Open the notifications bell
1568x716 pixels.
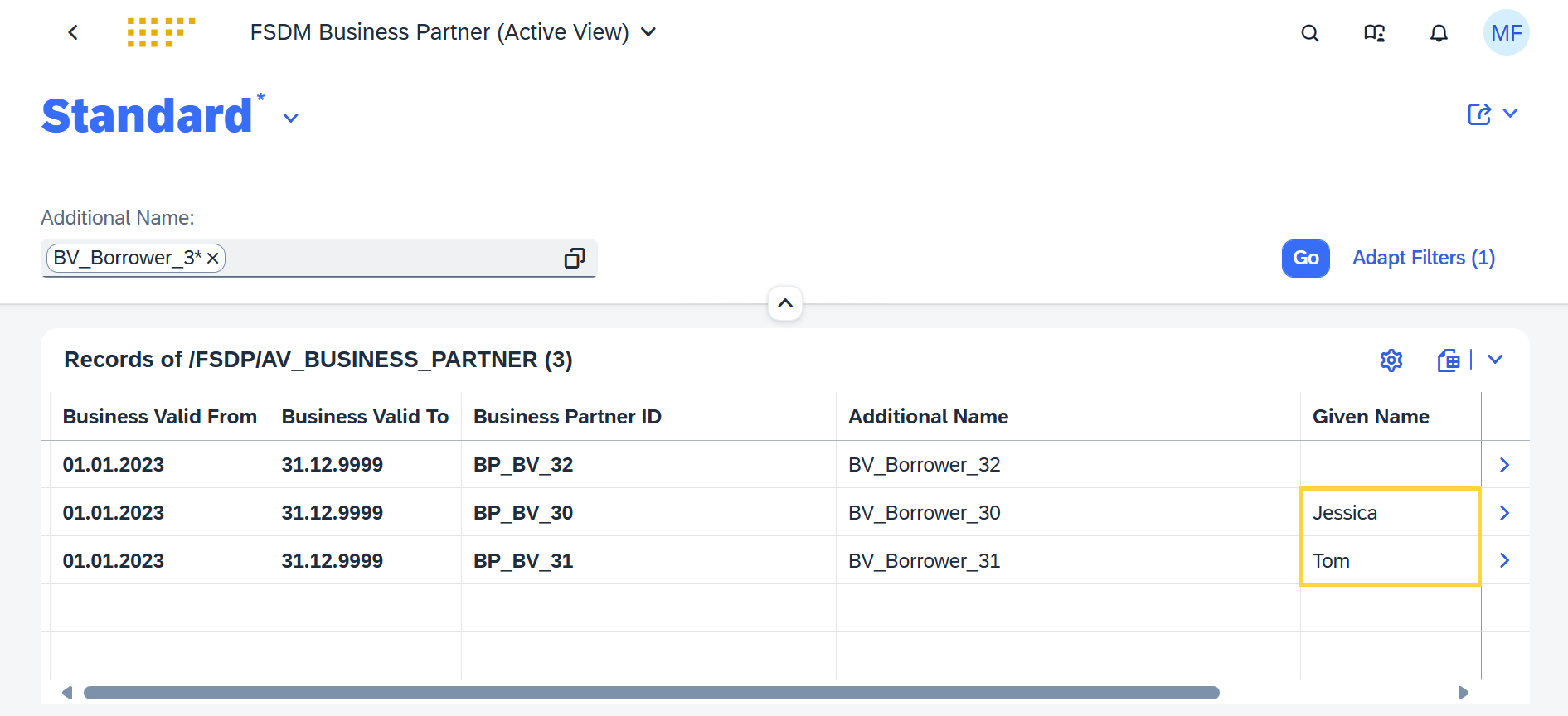point(1439,33)
